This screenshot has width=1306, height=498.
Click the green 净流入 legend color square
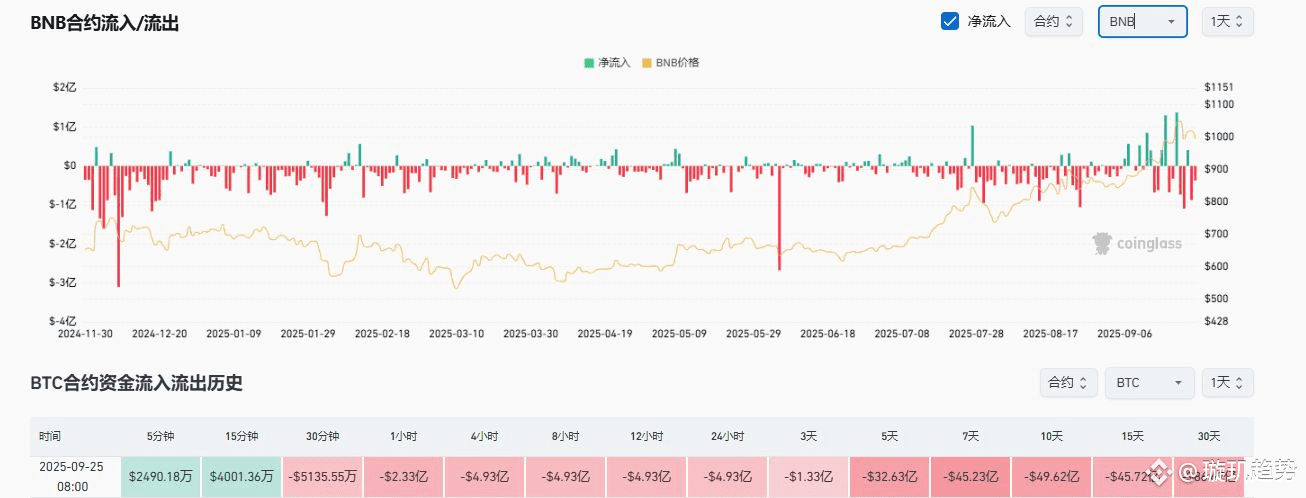pyautogui.click(x=590, y=63)
